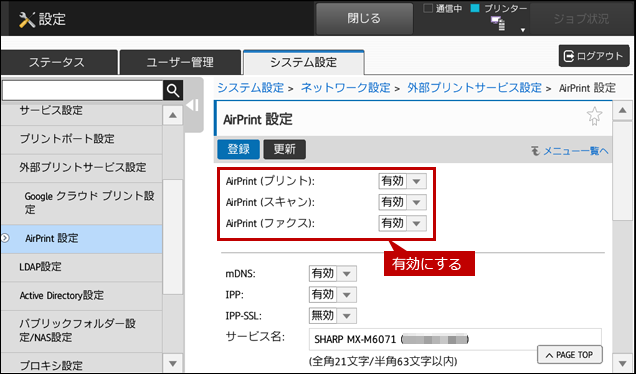Open プロキシ設定 in the sidebar
The height and width of the screenshot is (374, 636).
(x=81, y=363)
